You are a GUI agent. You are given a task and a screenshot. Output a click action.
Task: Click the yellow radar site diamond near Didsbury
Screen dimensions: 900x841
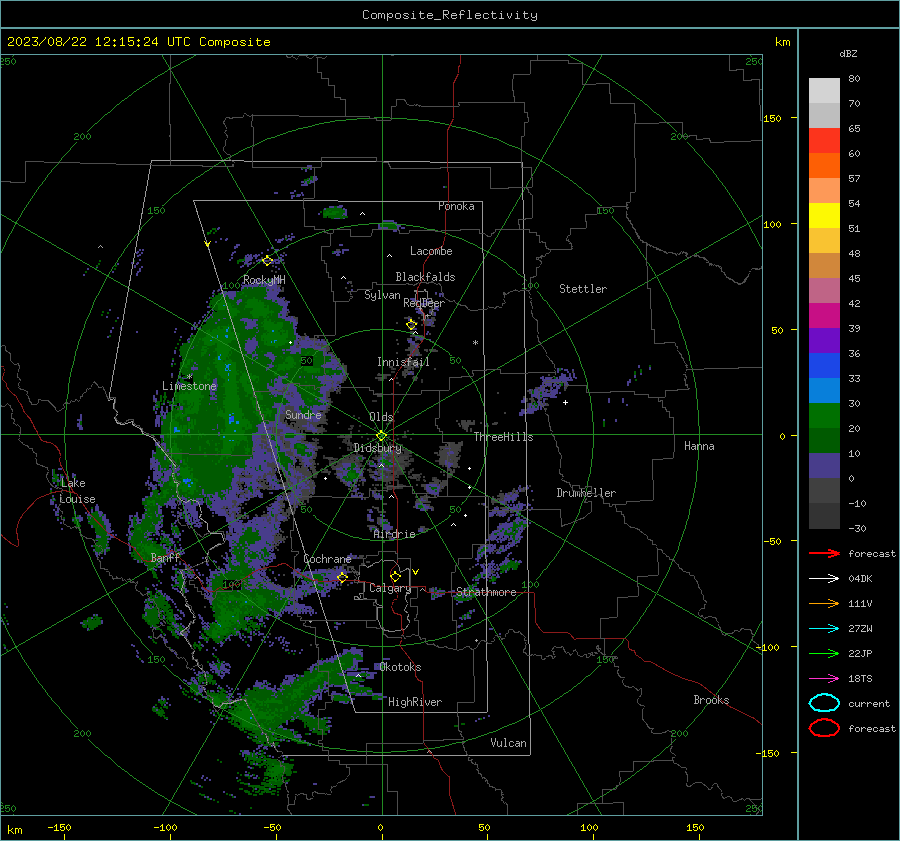point(381,436)
